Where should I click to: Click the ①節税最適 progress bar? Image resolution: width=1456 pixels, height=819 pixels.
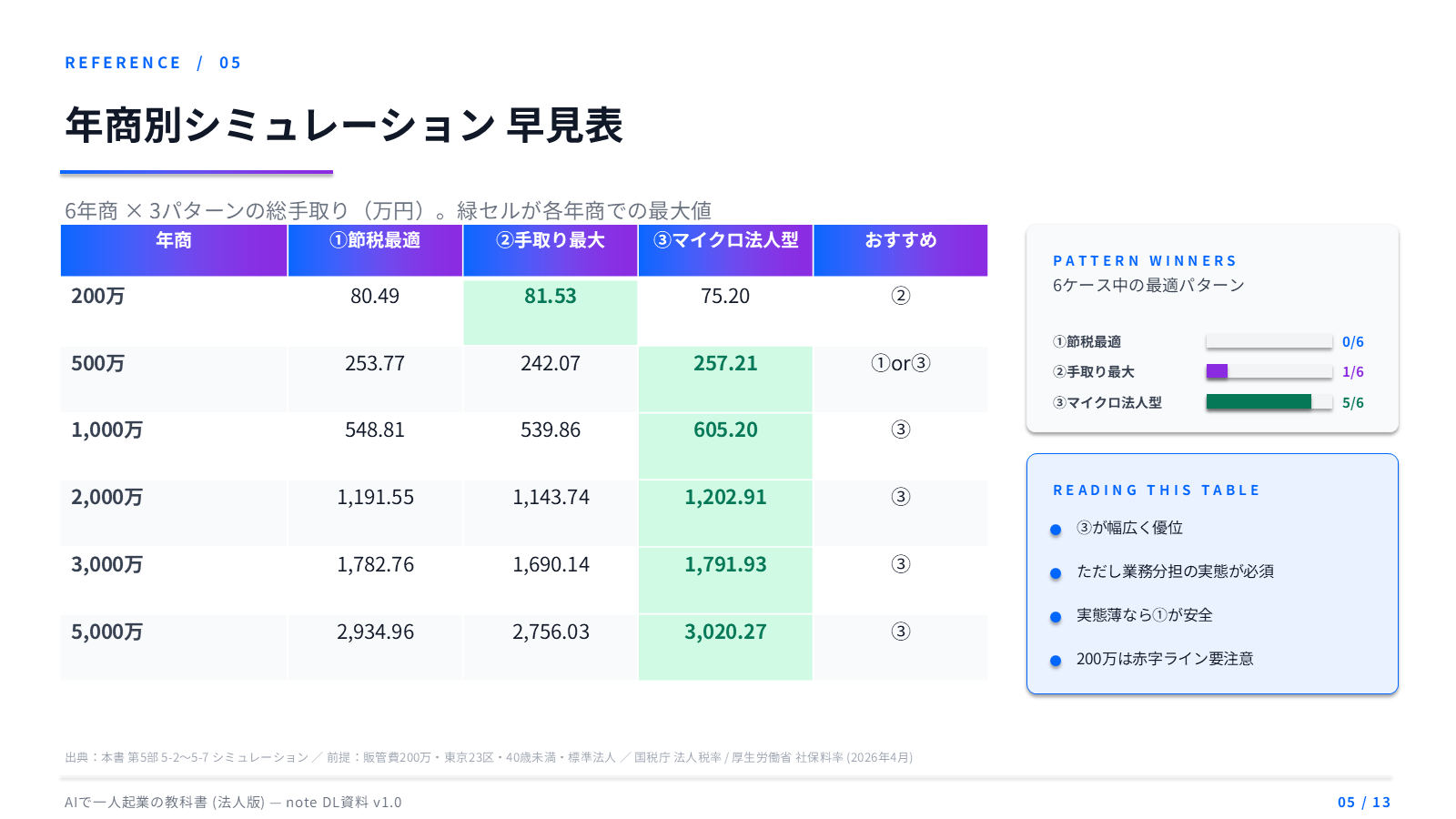1269,342
